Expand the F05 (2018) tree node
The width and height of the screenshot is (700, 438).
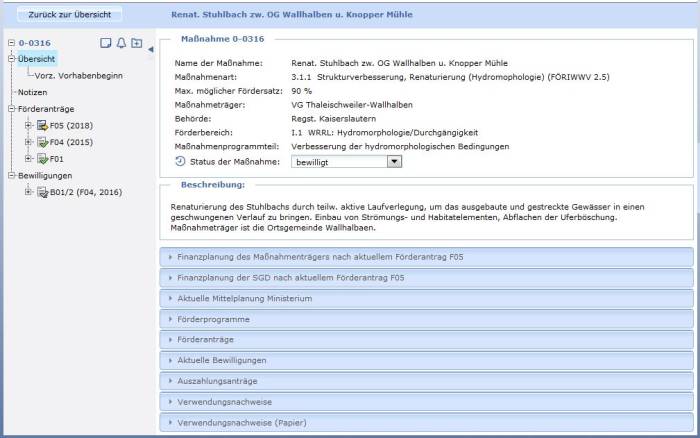(x=28, y=125)
